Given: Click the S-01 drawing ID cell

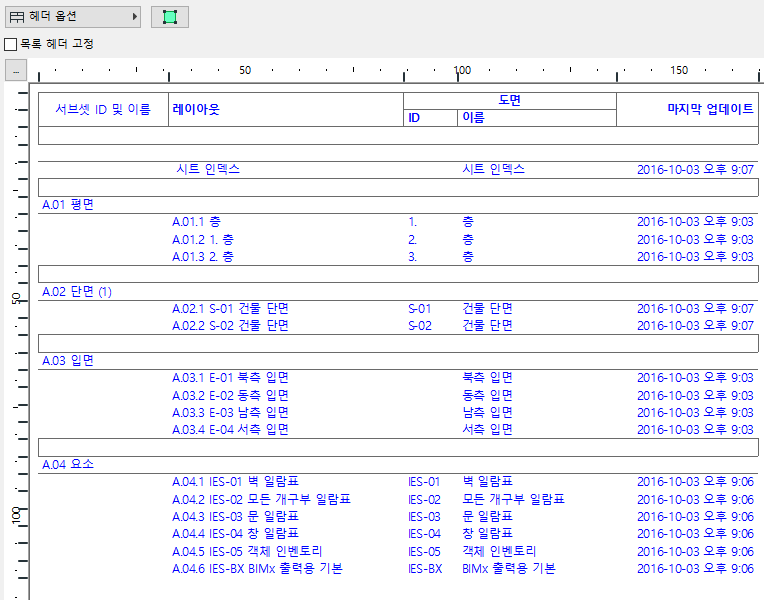Looking at the screenshot, I should [420, 309].
